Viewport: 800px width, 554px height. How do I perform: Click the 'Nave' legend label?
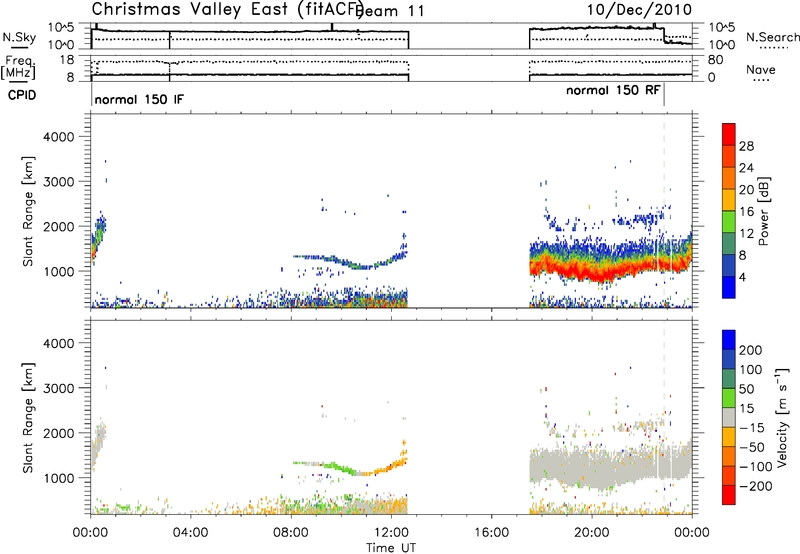click(761, 70)
